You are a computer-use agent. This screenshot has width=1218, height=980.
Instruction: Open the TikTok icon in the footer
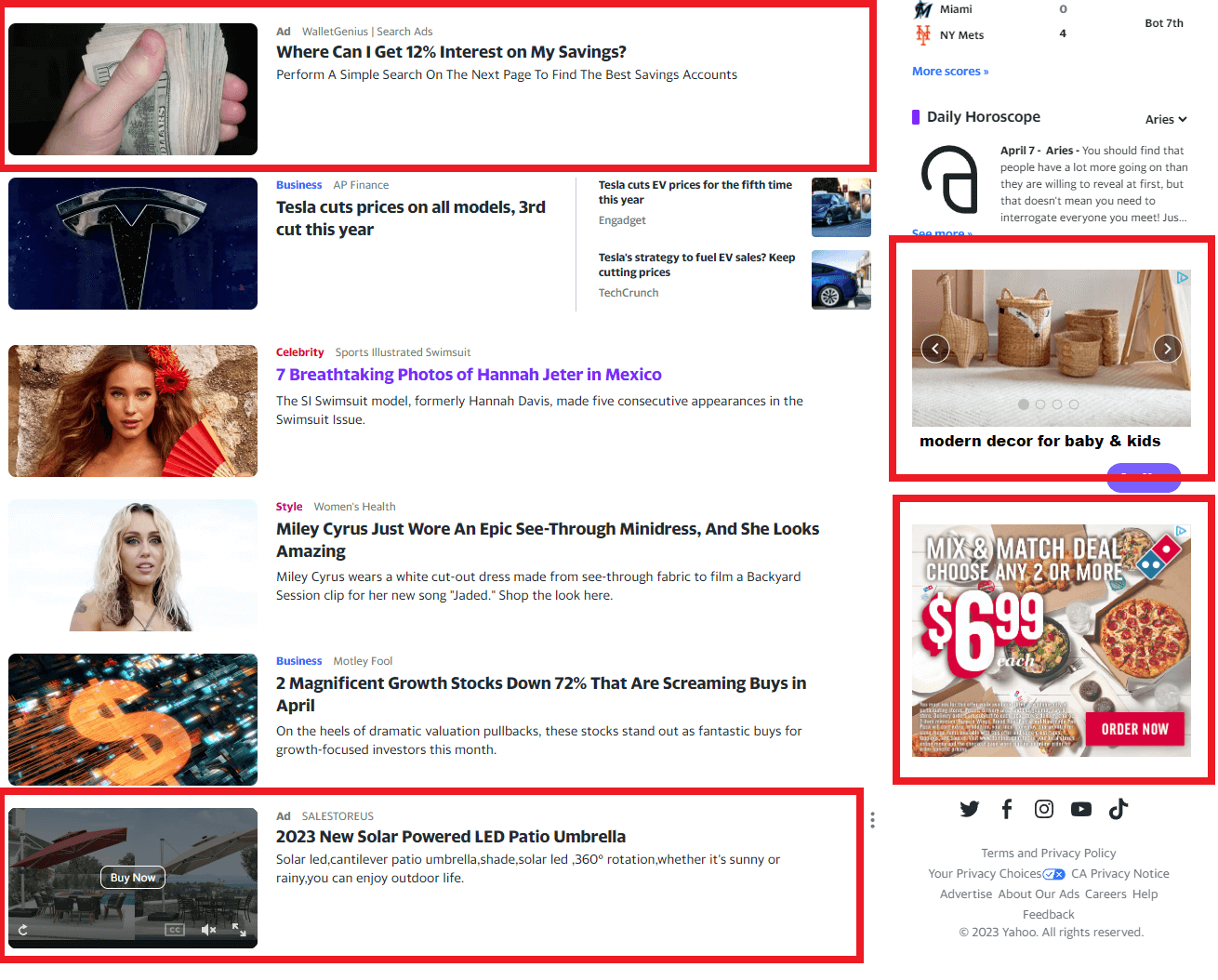click(x=1118, y=809)
